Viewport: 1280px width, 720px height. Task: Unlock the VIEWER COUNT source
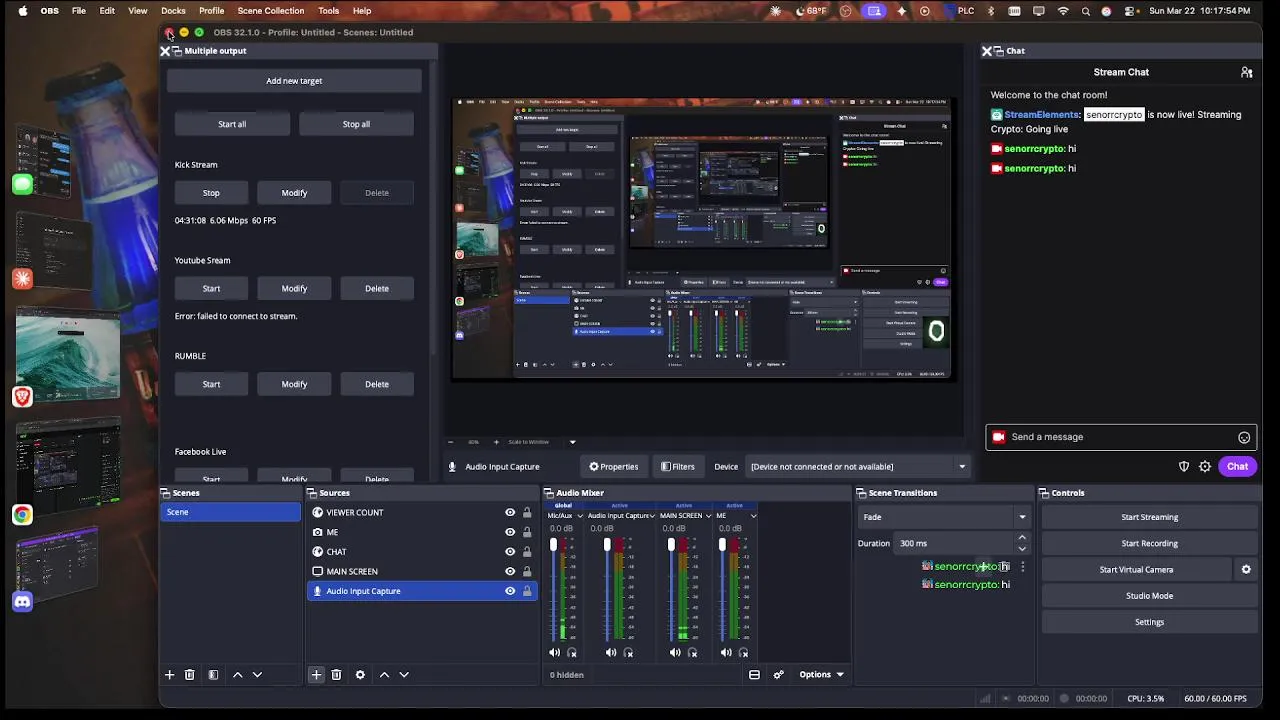pos(527,513)
